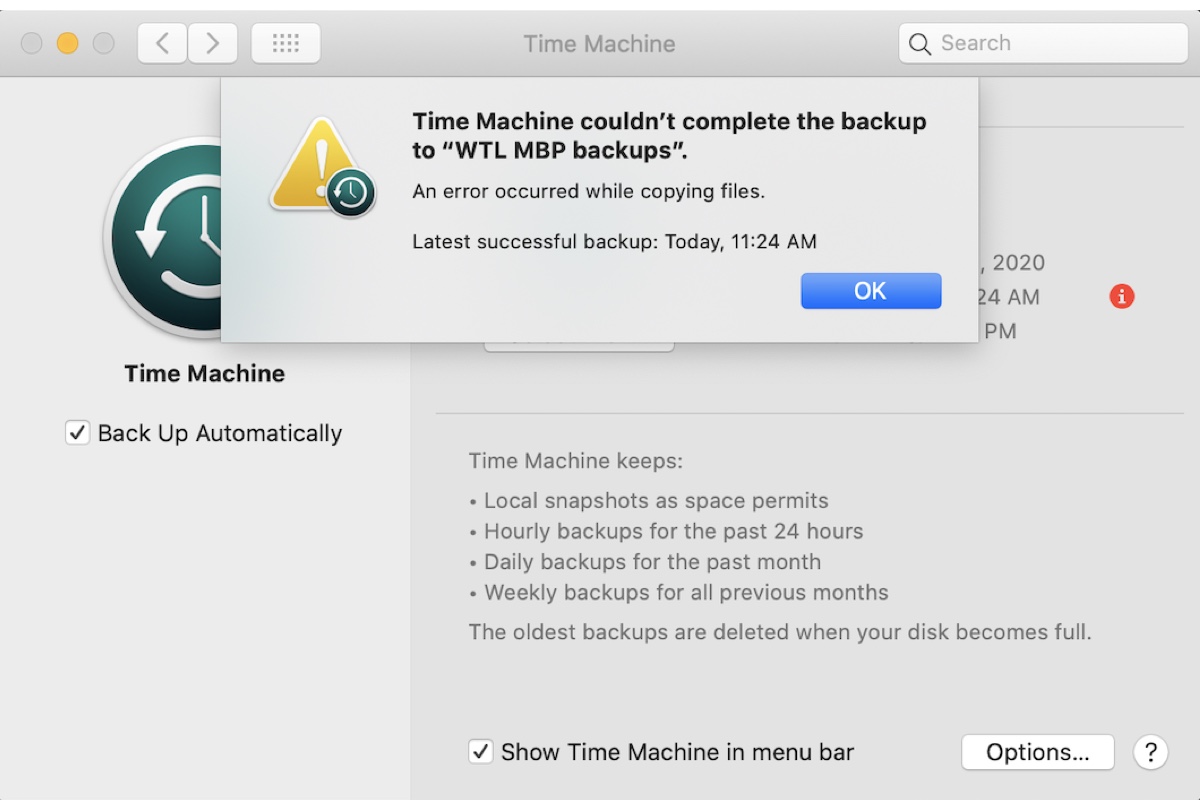Viewport: 1200px width, 800px height.
Task: Toggle the Back Up Automatically checkbox
Action: [x=77, y=432]
